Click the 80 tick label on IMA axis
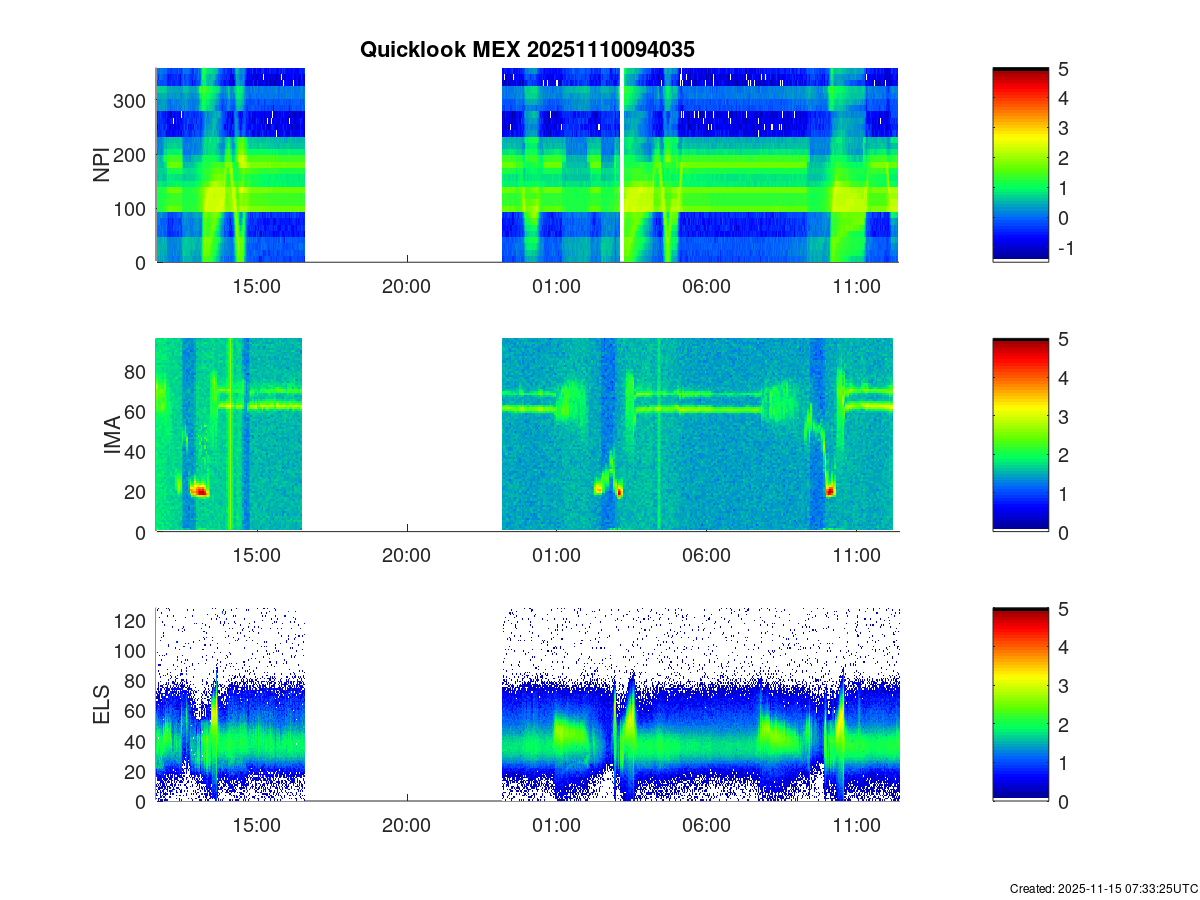Screen dimensions: 1200x900 (x=136, y=372)
